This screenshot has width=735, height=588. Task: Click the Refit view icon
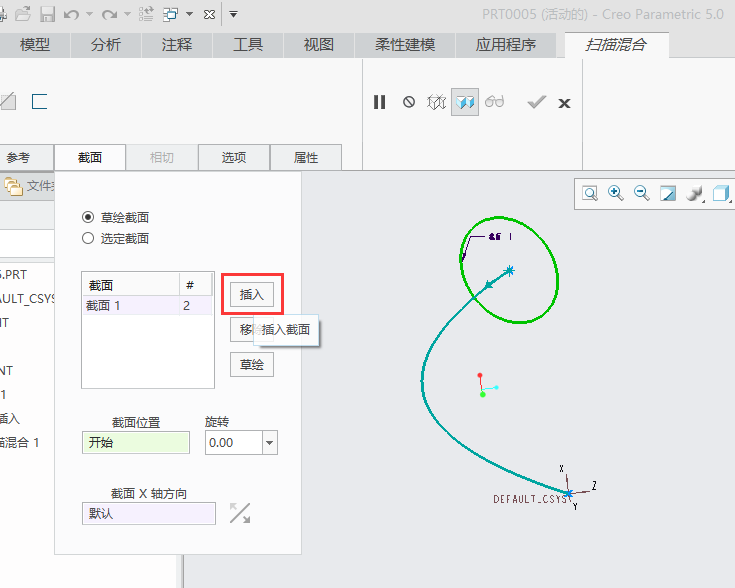pyautogui.click(x=590, y=194)
